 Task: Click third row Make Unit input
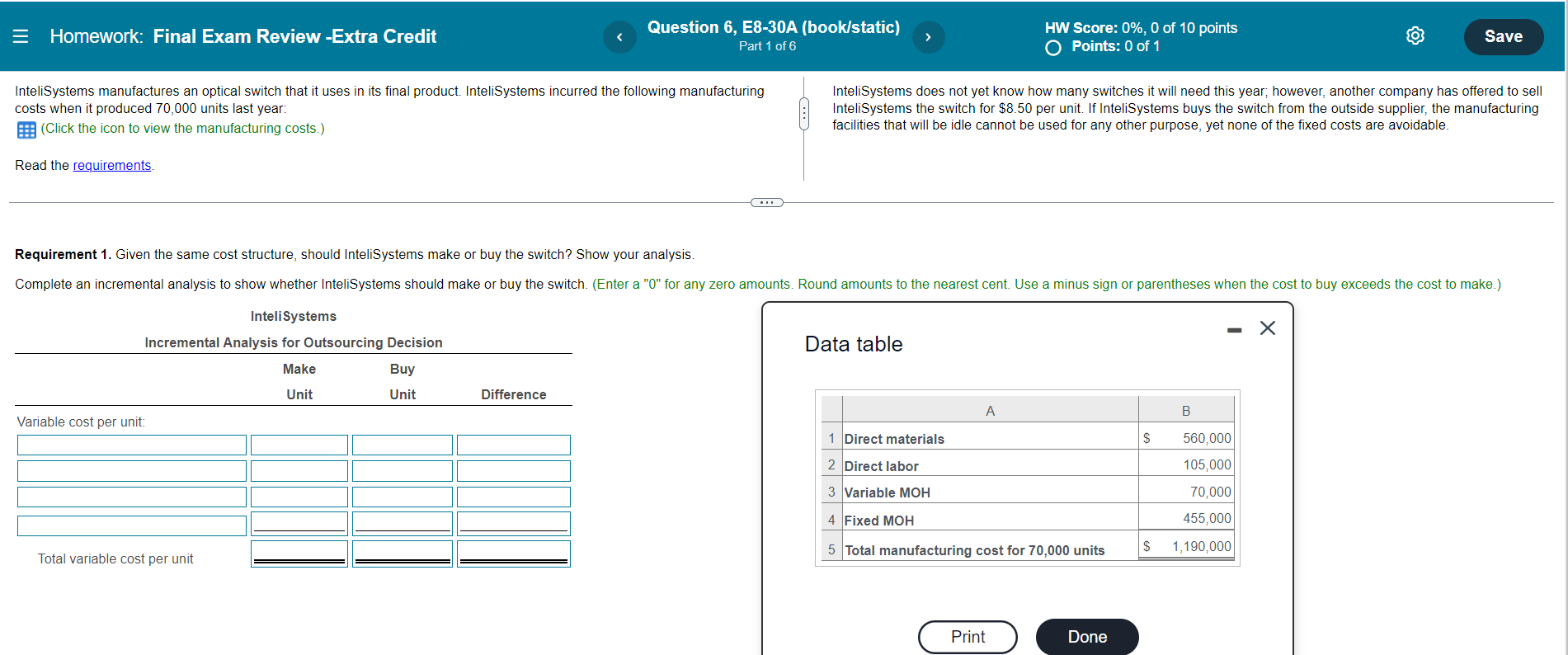(x=299, y=497)
